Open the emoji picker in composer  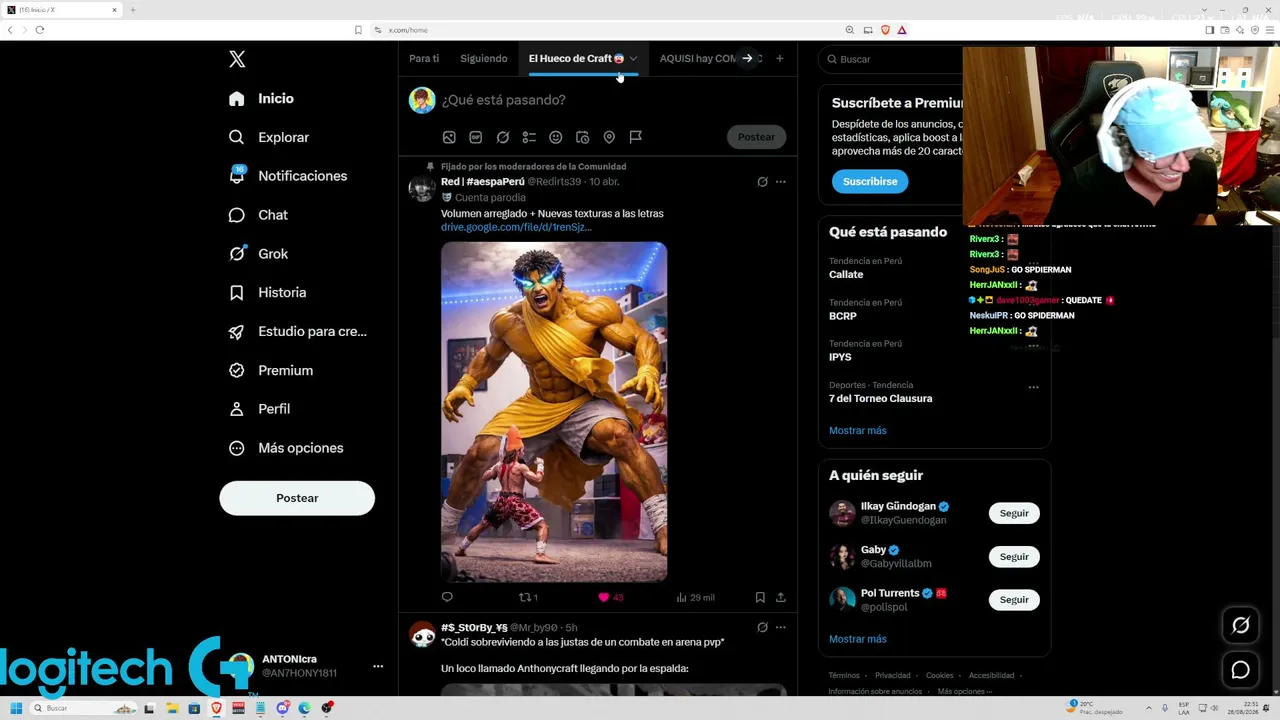coord(556,137)
